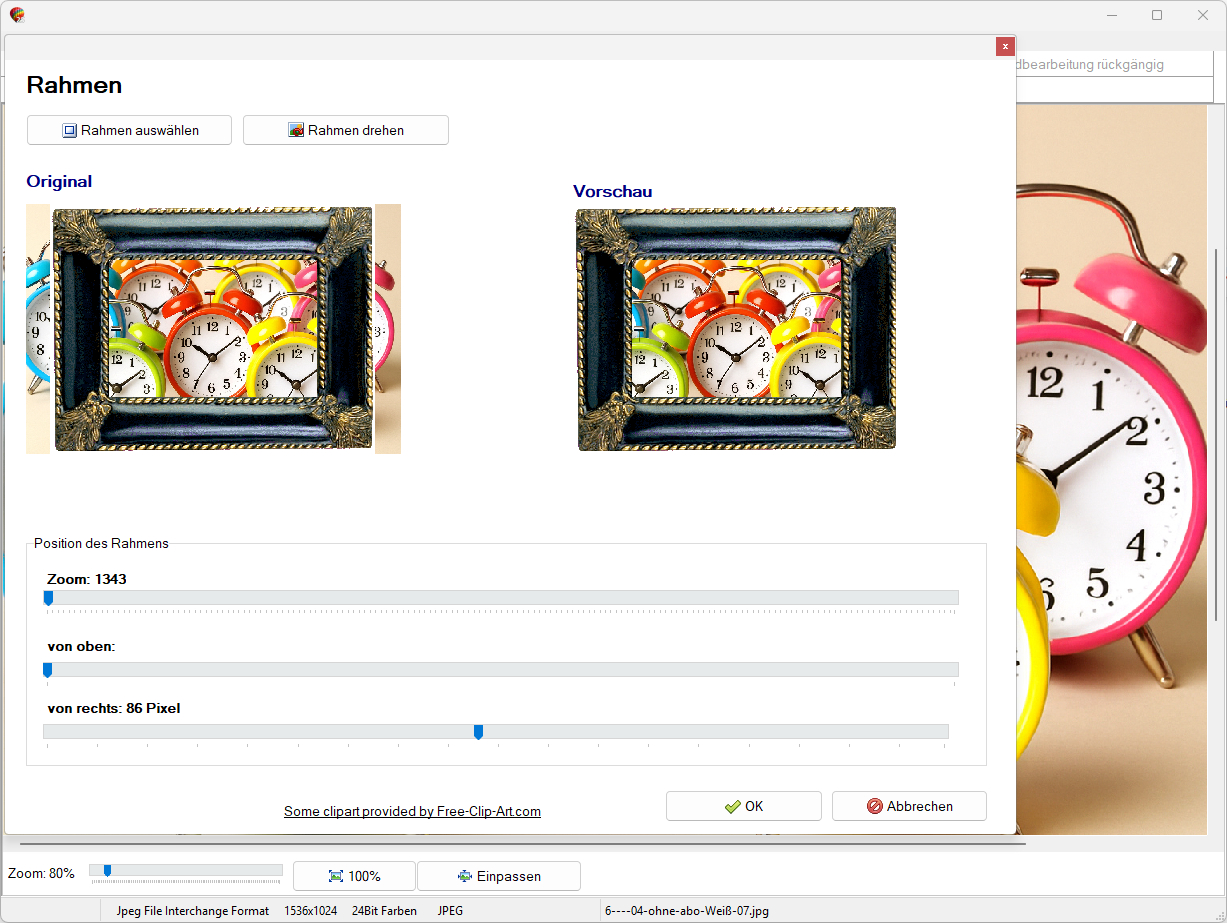The image size is (1227, 923).
Task: Click the Vorschau framed image preview
Action: tap(736, 328)
